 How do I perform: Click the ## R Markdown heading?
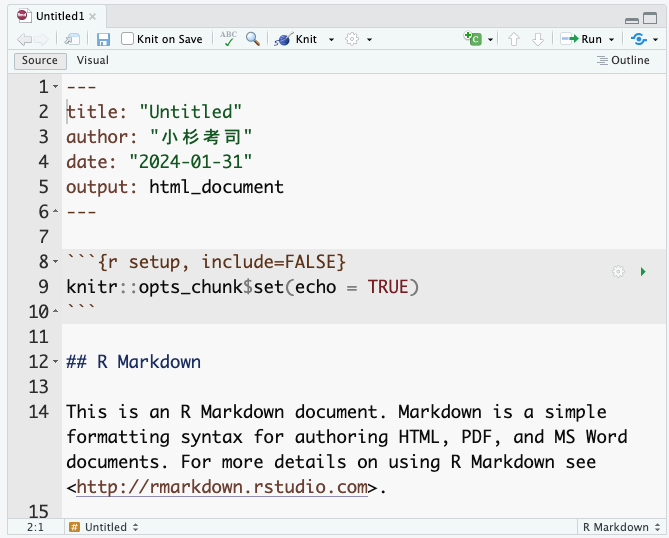(x=134, y=362)
